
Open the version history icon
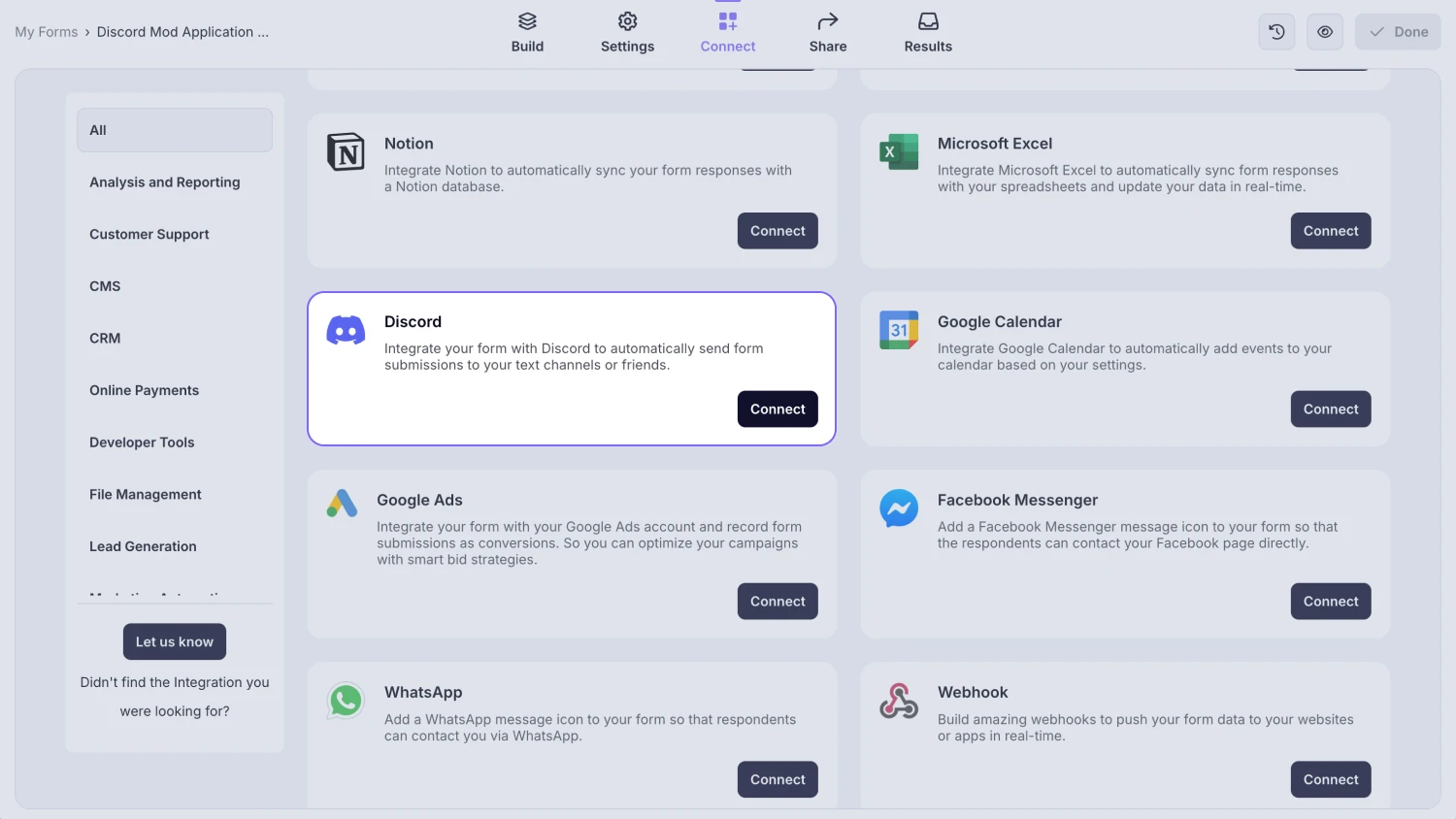1276,31
